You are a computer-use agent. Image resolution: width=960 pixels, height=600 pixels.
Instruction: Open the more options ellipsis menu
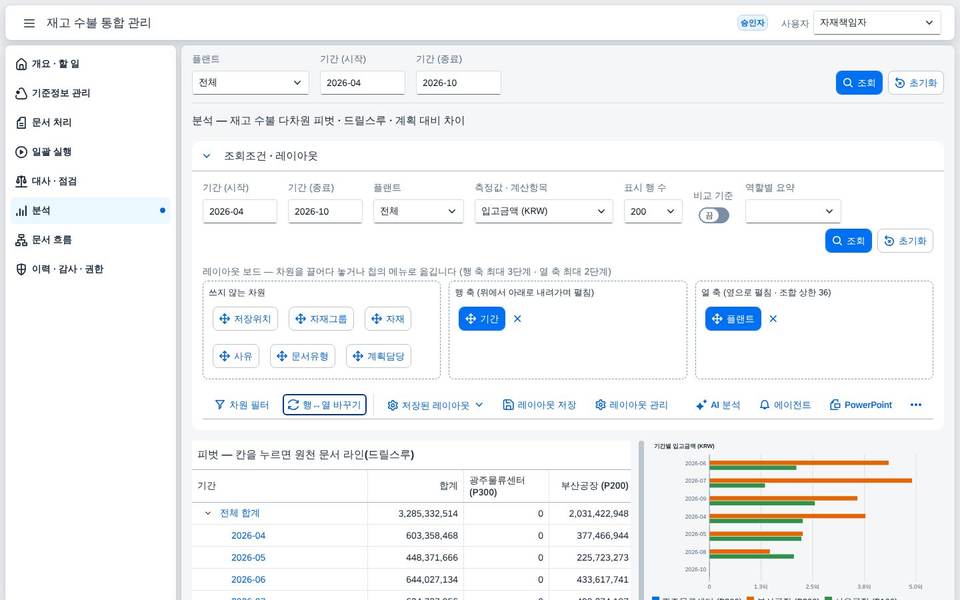[916, 405]
